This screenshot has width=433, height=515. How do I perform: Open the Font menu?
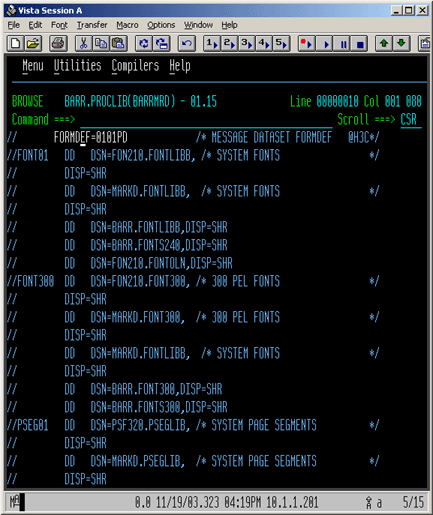pos(59,25)
